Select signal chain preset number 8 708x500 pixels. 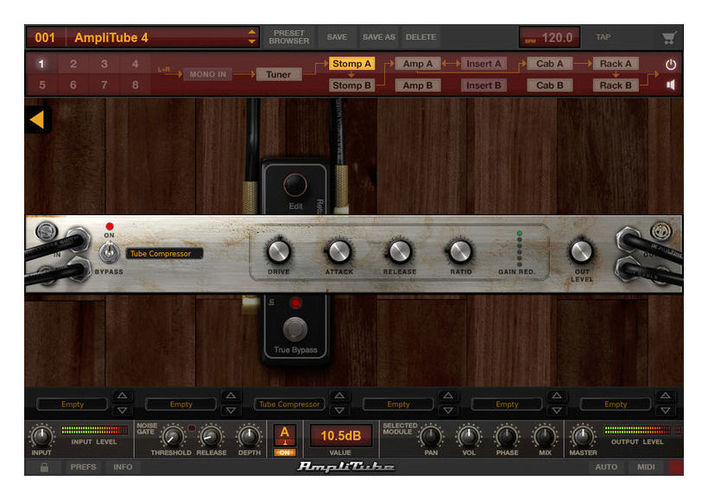[x=135, y=85]
